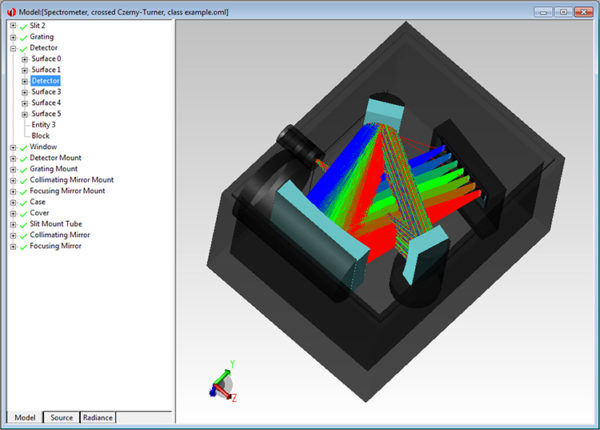600x430 pixels.
Task: Expand the Grating Mount tree node
Action: tap(12, 168)
